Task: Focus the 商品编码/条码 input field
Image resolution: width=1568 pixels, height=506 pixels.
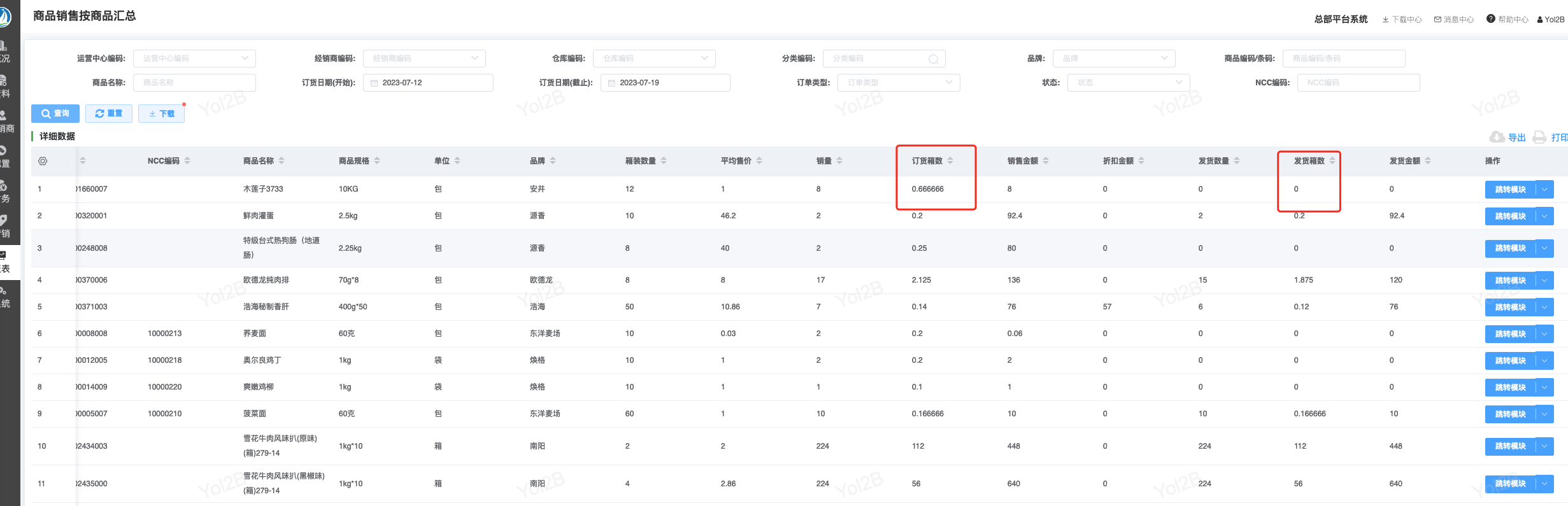Action: coord(1343,59)
